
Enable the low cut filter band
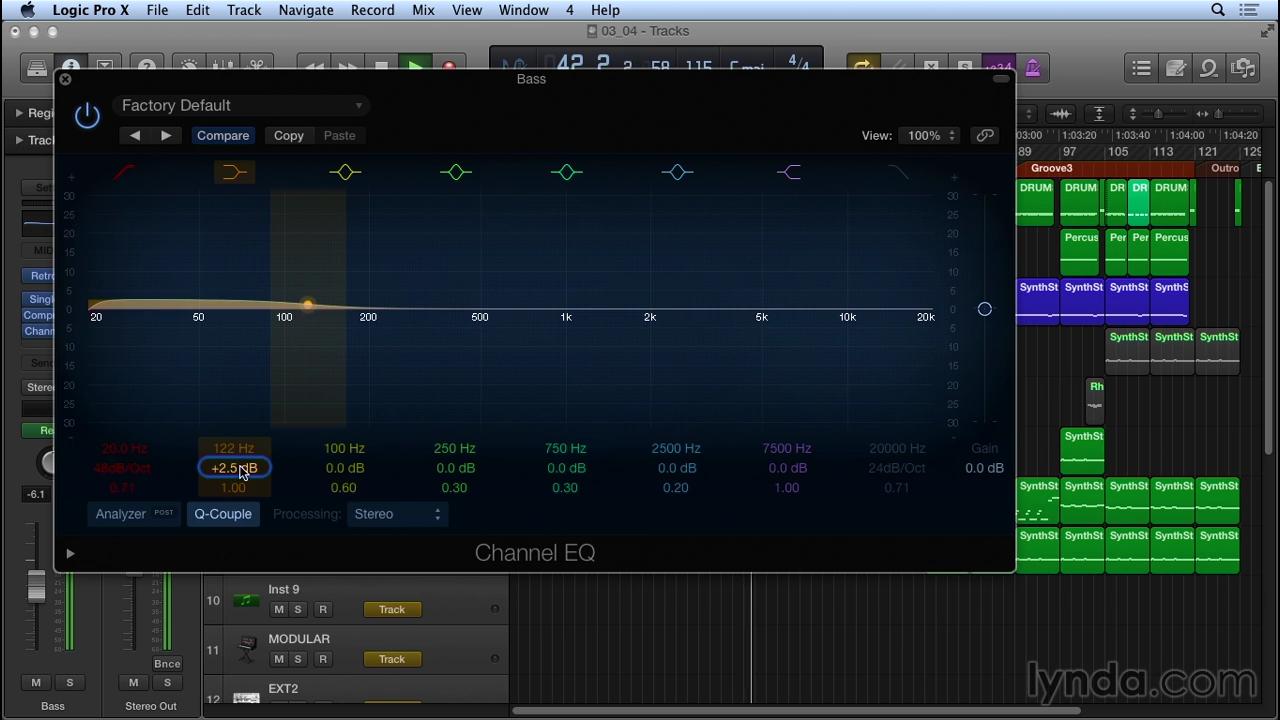124,172
